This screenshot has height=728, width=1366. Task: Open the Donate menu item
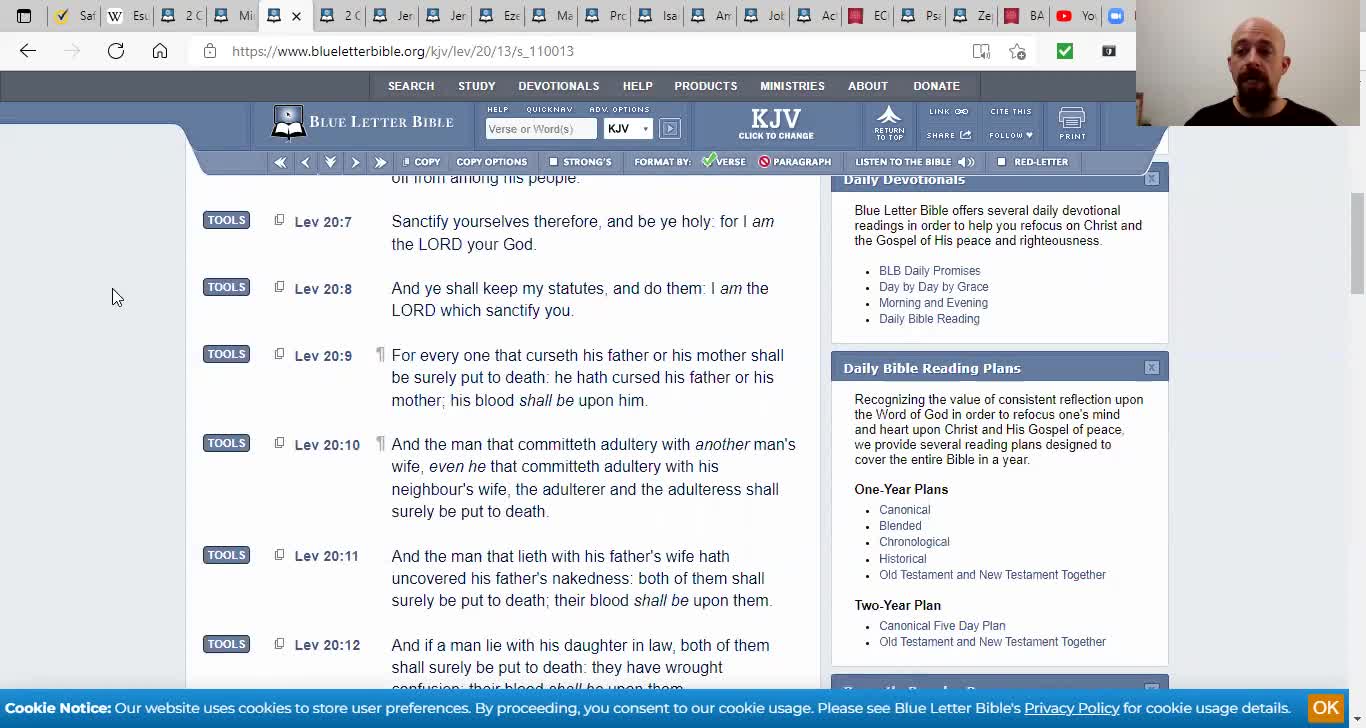[x=936, y=86]
